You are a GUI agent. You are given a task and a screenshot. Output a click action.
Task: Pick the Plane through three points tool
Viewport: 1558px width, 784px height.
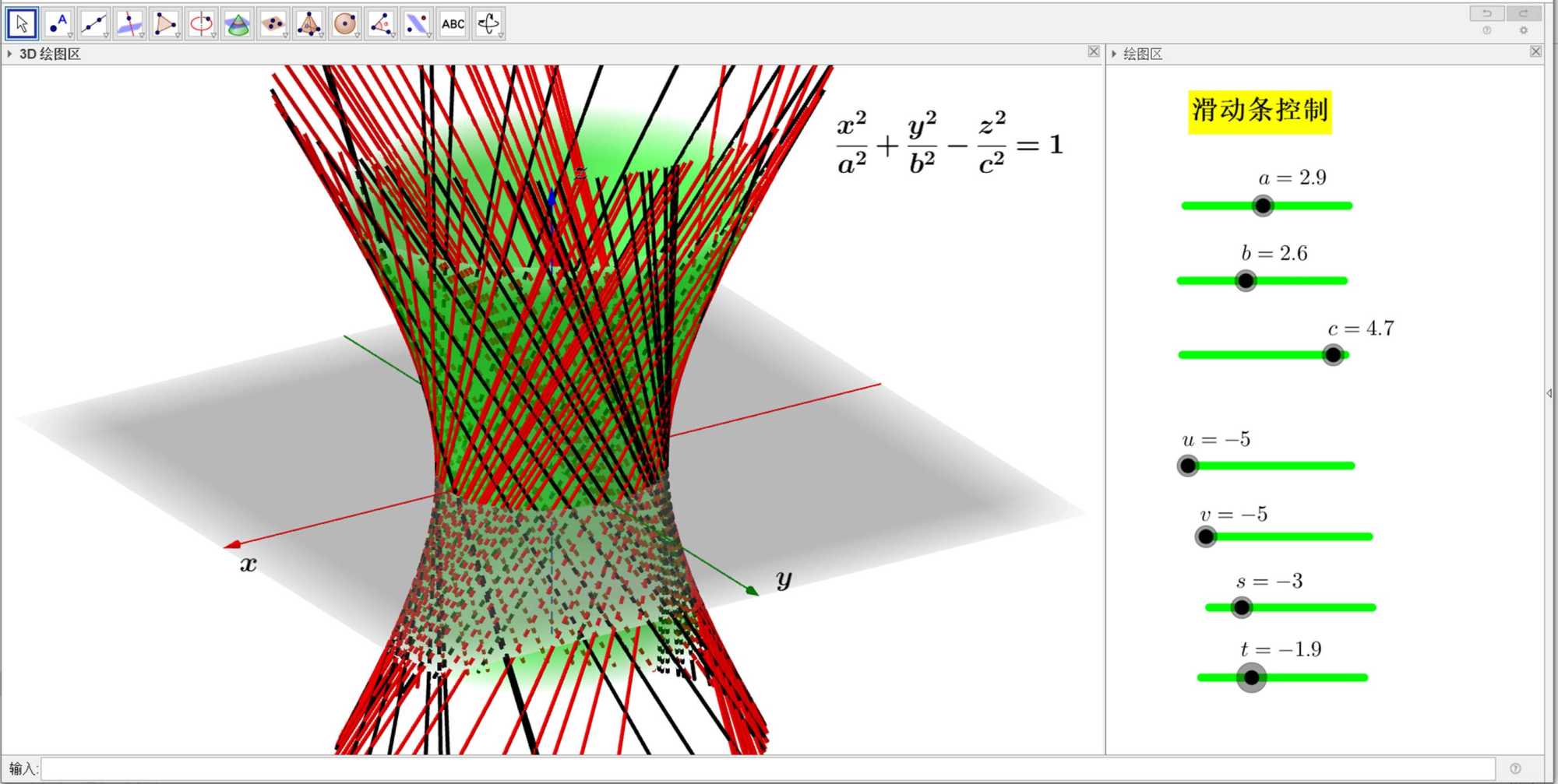tap(273, 24)
